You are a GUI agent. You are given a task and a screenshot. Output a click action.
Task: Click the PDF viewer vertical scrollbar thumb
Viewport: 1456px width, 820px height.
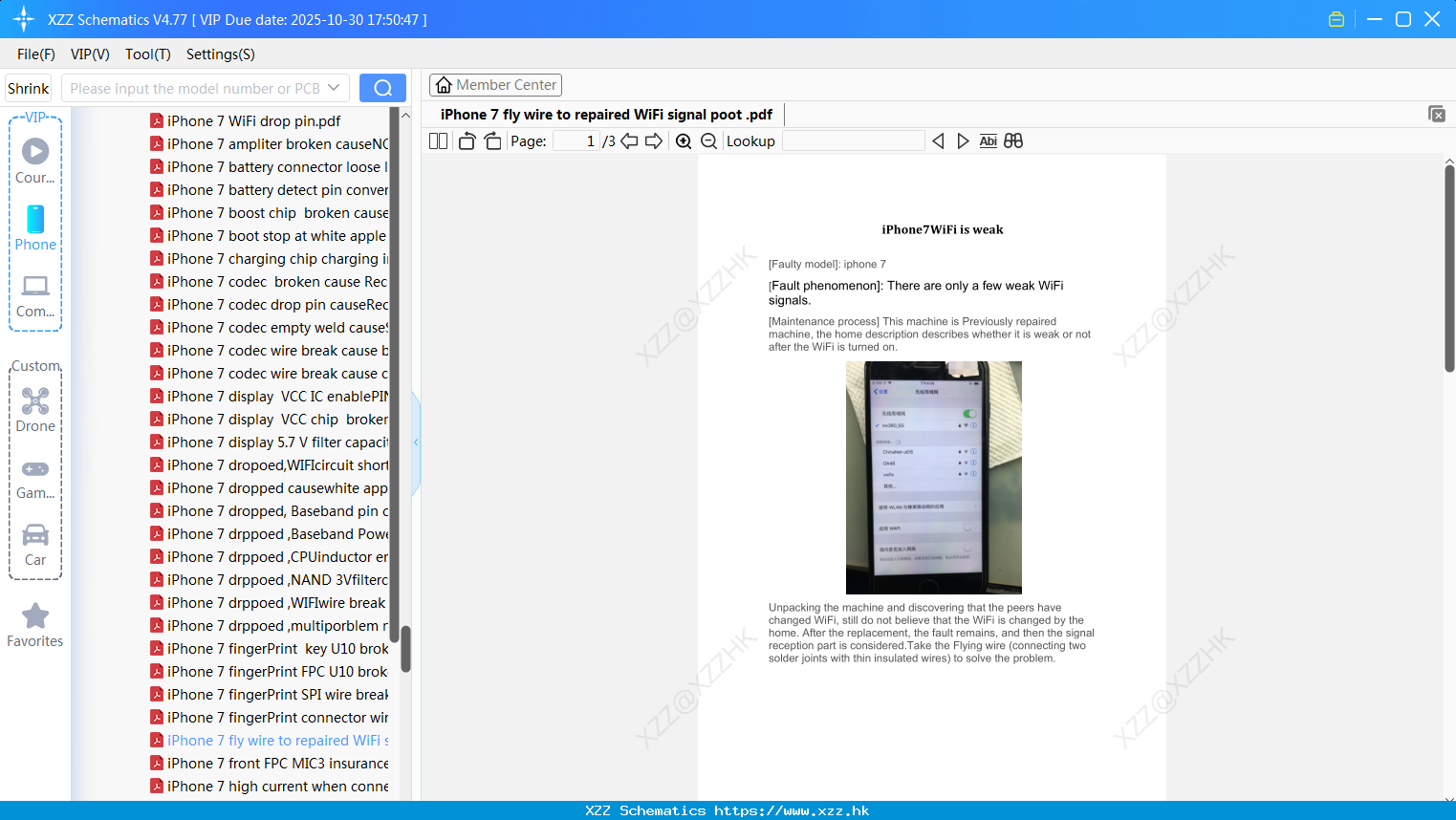[1449, 269]
